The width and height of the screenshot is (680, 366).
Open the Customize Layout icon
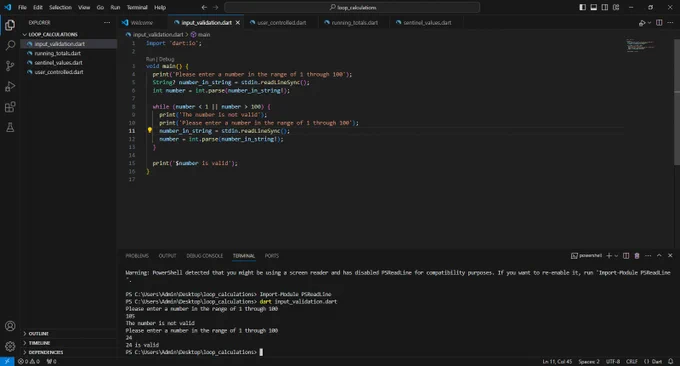pos(616,7)
